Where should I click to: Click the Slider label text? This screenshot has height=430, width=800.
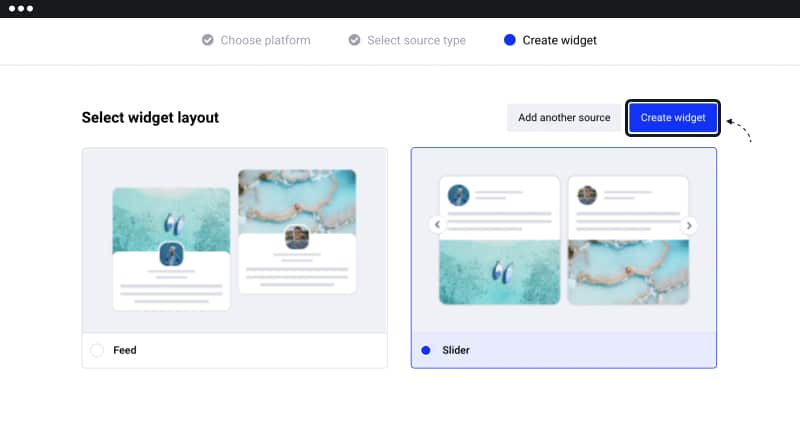click(456, 350)
